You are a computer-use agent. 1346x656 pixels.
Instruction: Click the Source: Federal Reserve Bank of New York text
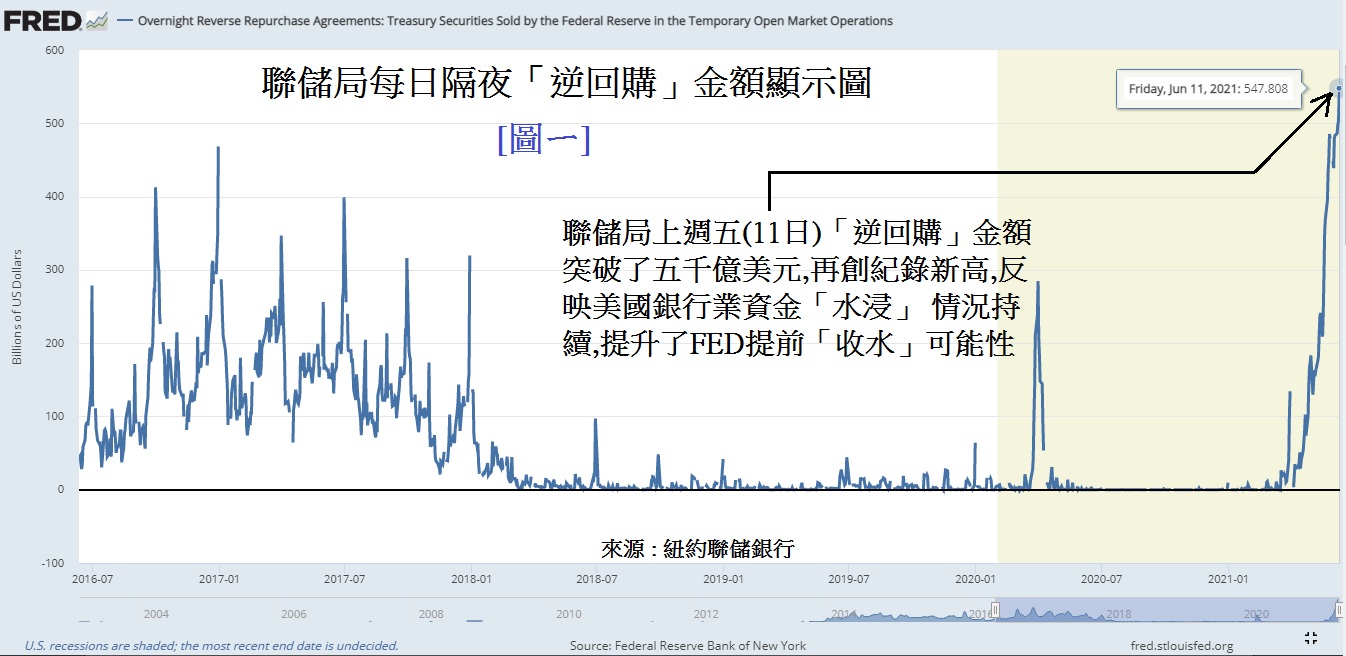click(687, 646)
